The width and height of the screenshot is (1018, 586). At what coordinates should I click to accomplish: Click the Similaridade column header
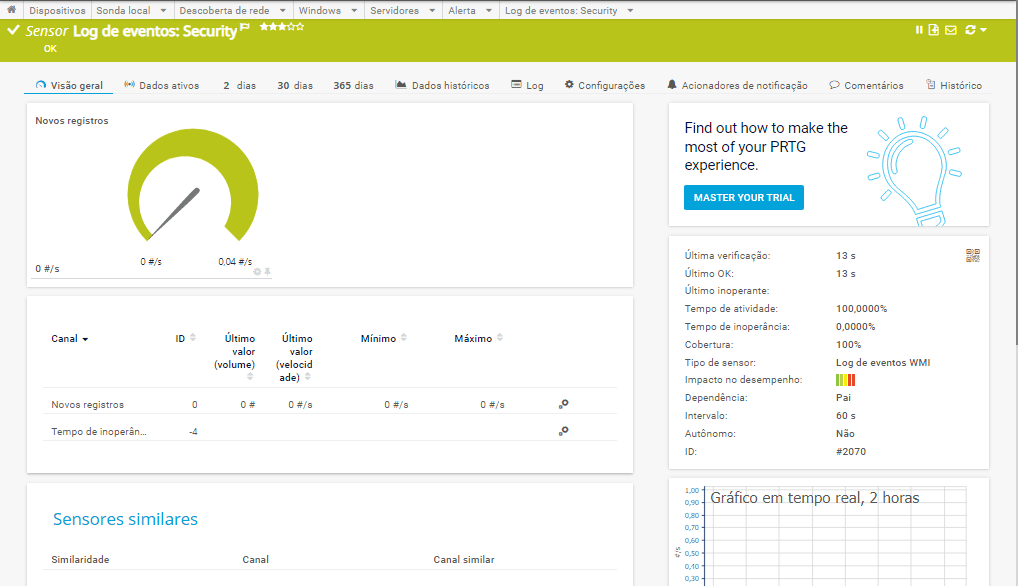pos(80,559)
